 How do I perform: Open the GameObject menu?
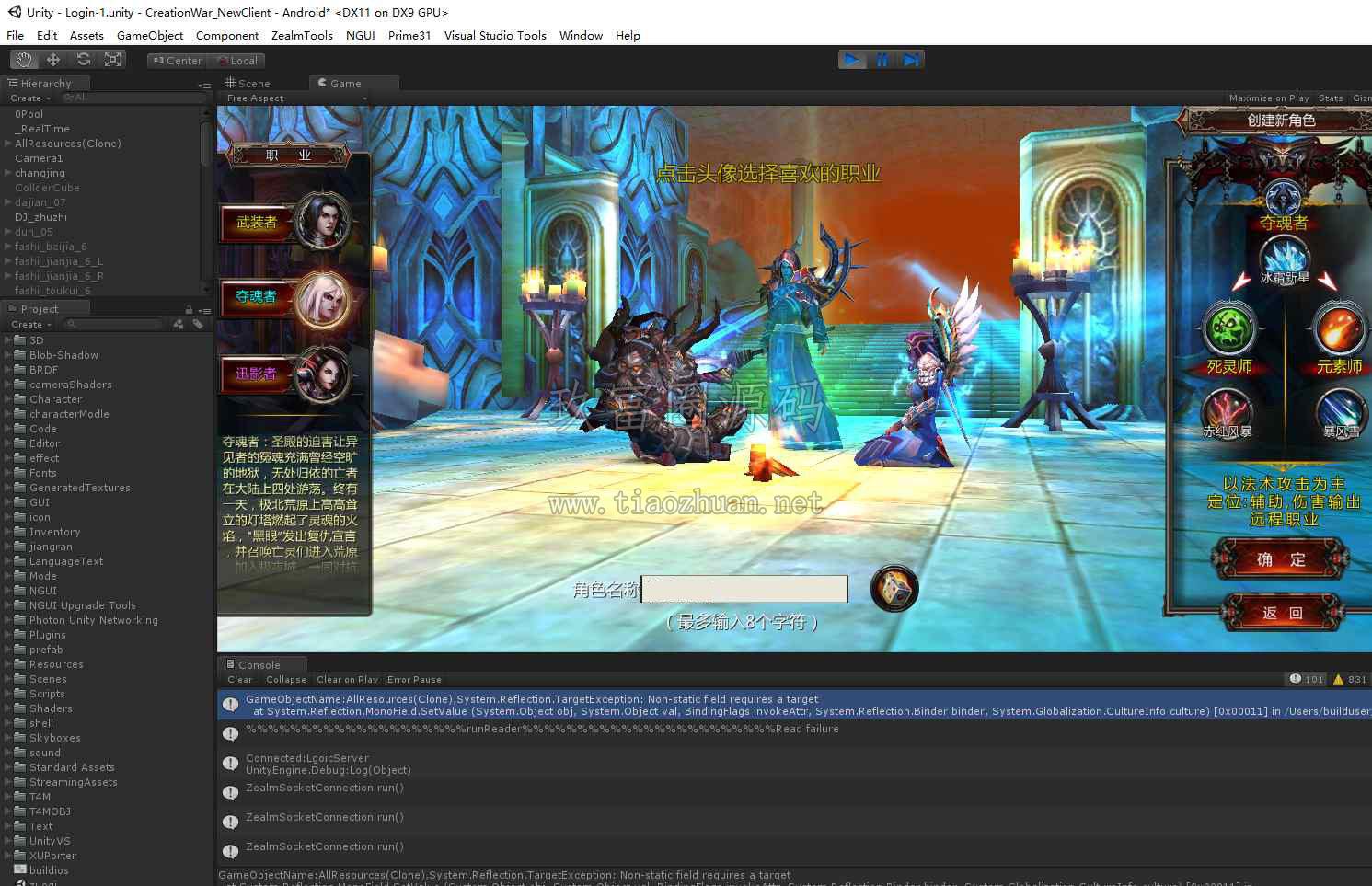[x=150, y=36]
